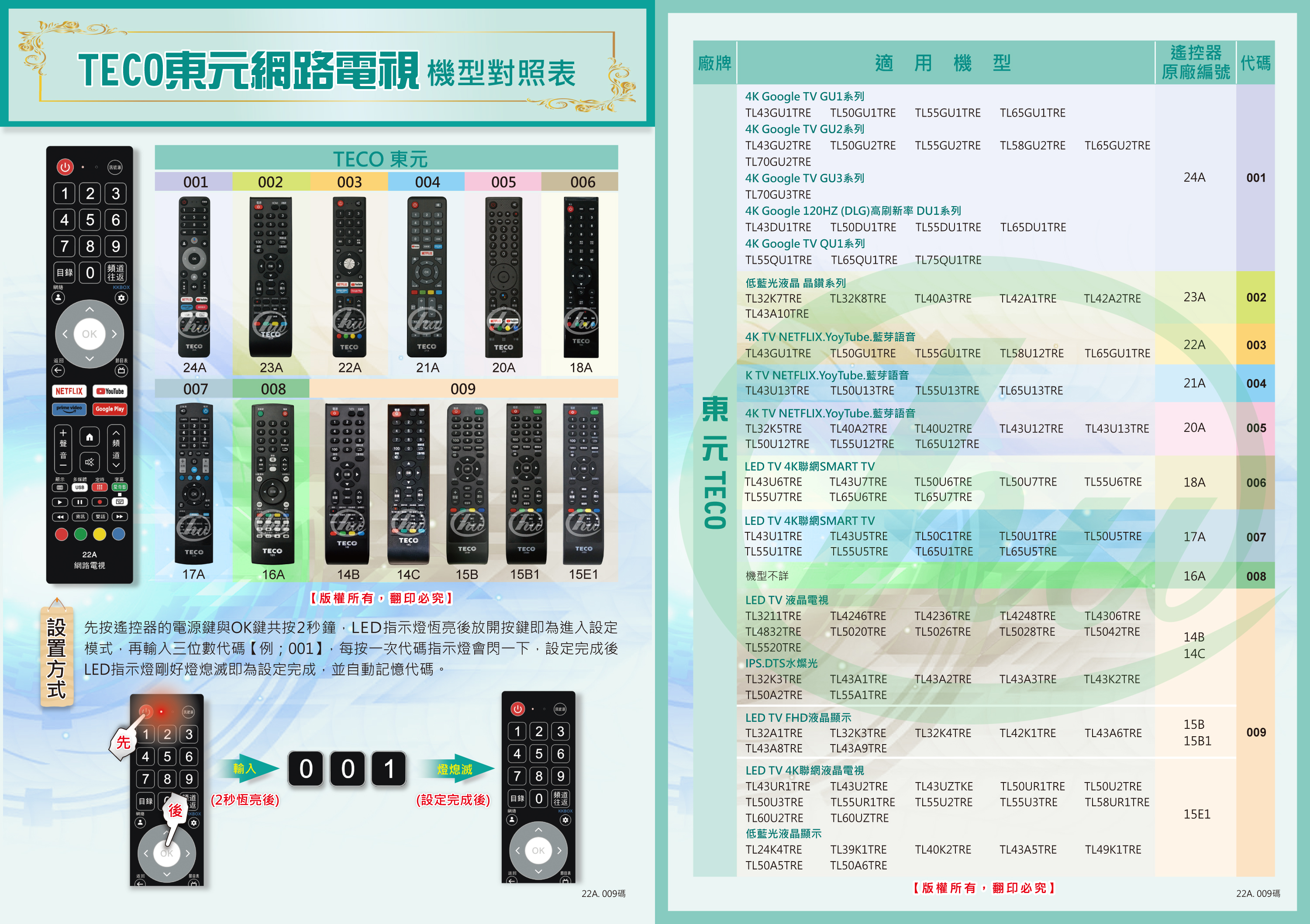Click the '4K Google TV GU1系列' heading

pyautogui.click(x=804, y=97)
